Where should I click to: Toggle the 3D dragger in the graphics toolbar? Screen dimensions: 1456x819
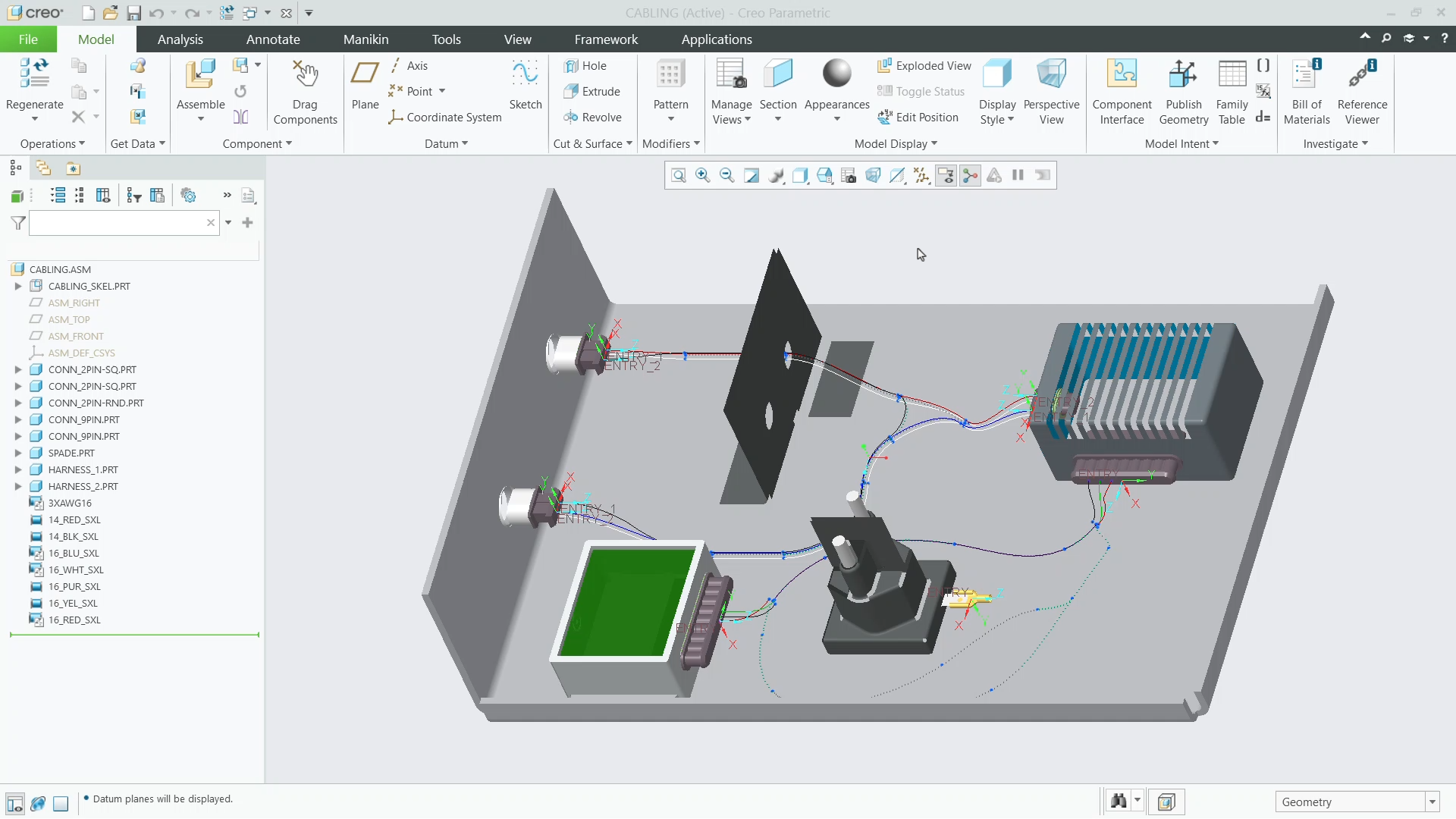[970, 175]
